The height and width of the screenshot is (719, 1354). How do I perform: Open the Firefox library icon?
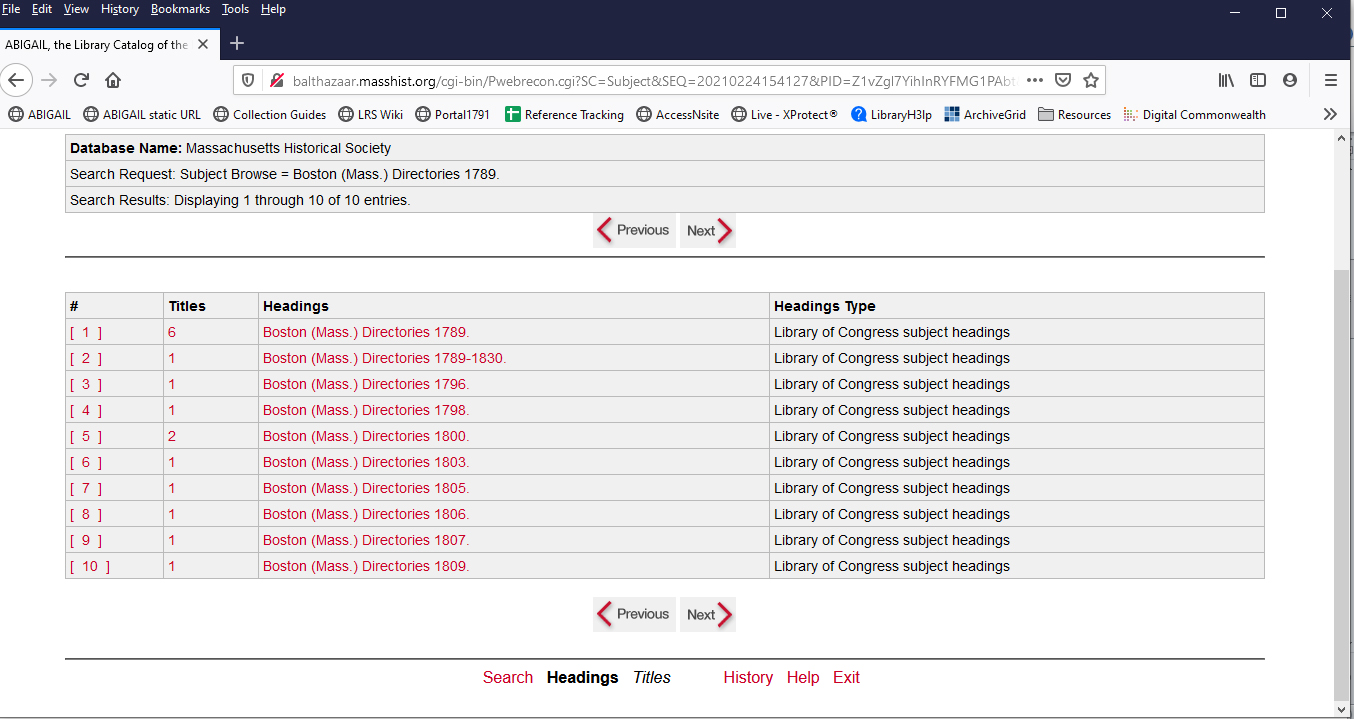(1226, 80)
